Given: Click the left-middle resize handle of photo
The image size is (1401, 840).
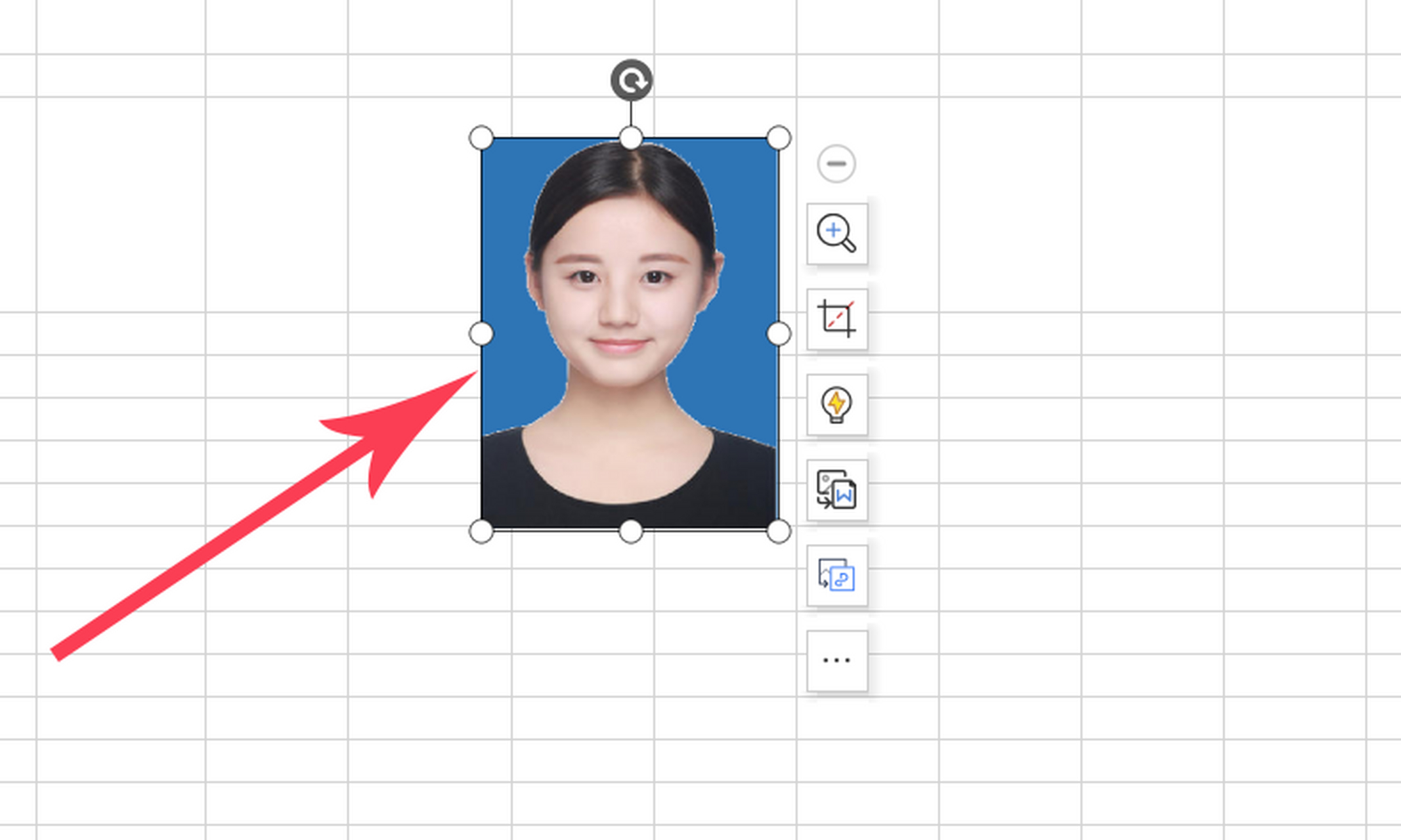Looking at the screenshot, I should click(x=481, y=333).
